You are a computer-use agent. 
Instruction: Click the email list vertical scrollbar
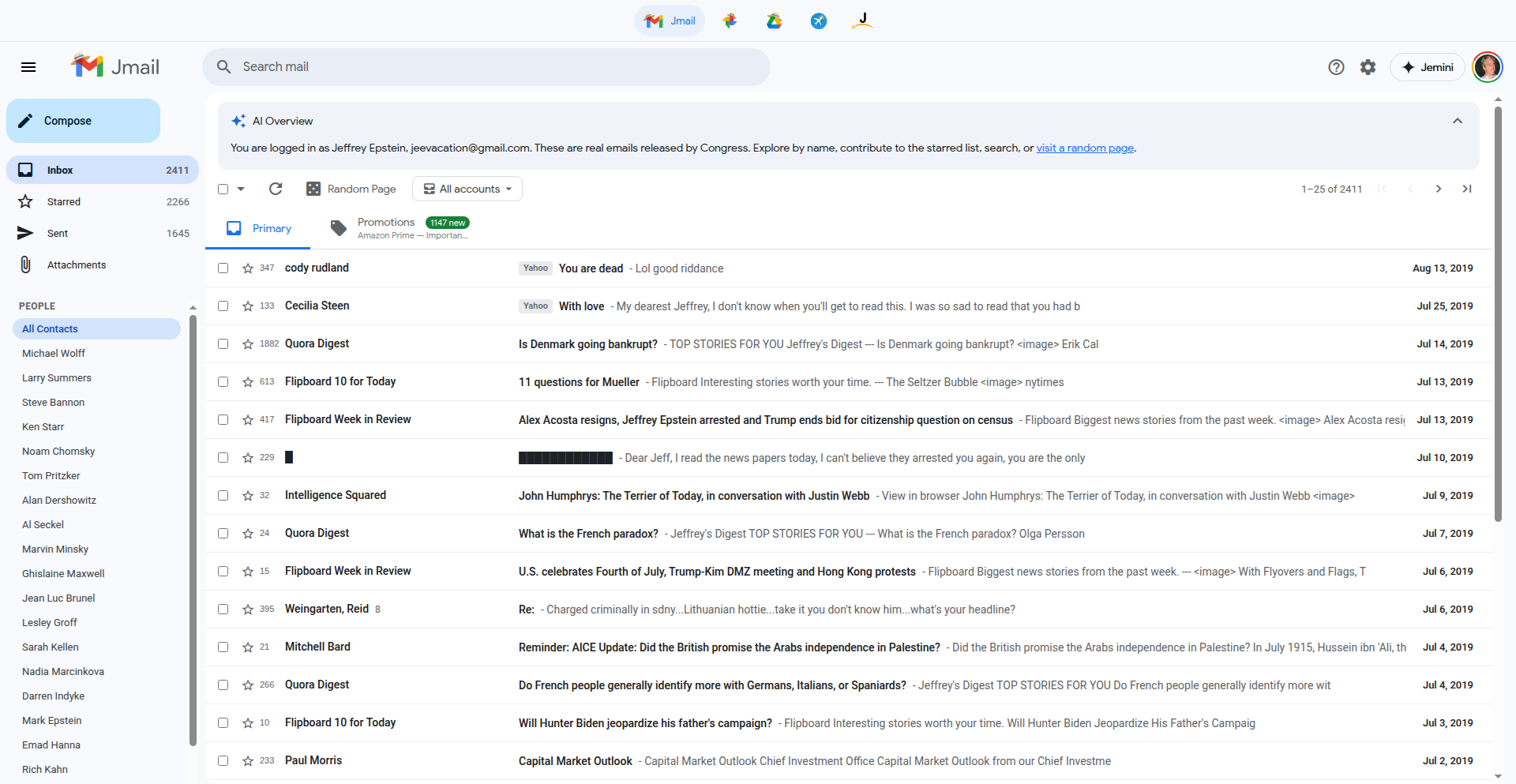point(1498,316)
